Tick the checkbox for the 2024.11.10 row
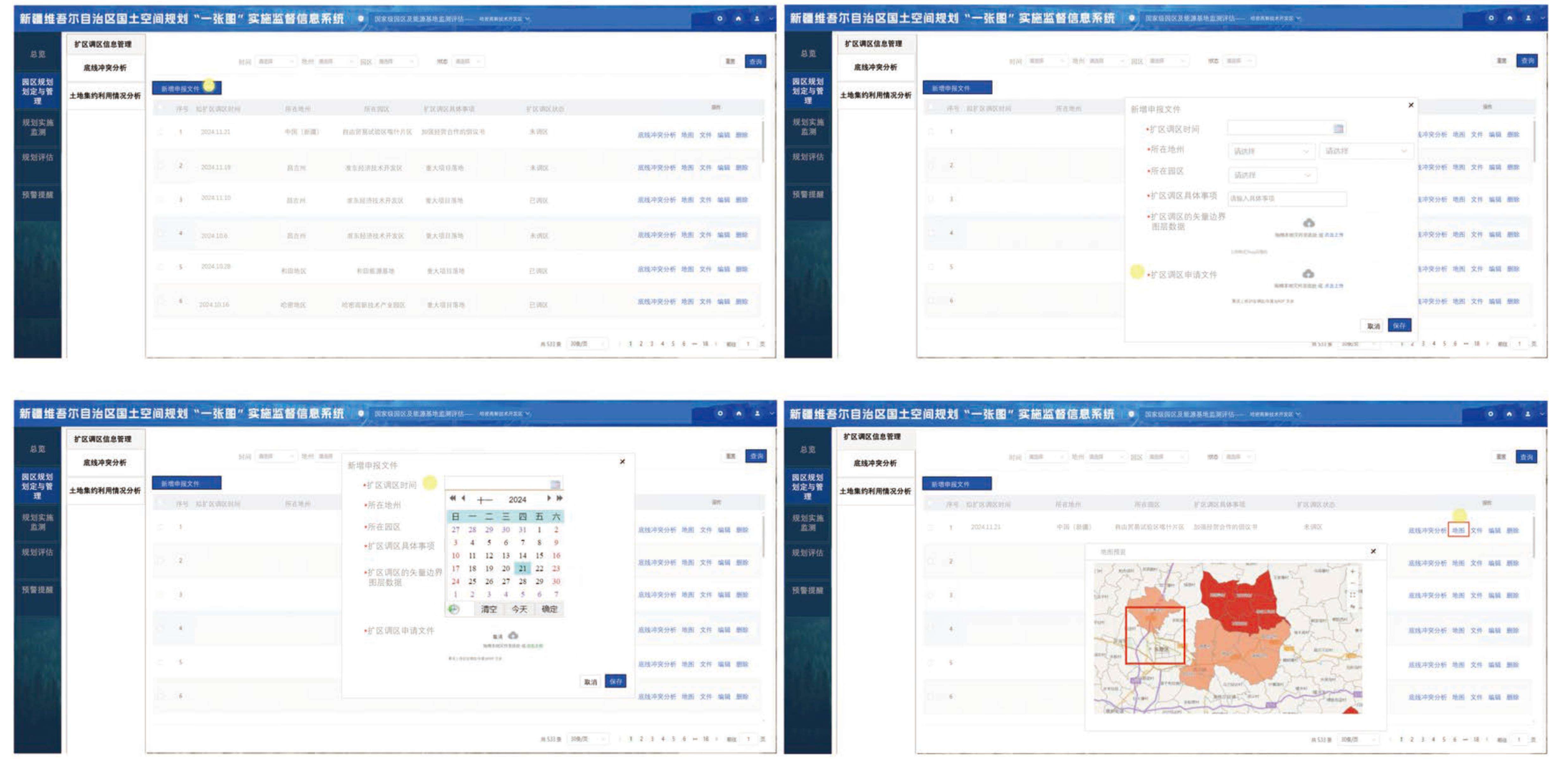The width and height of the screenshot is (1568, 760). (x=161, y=199)
